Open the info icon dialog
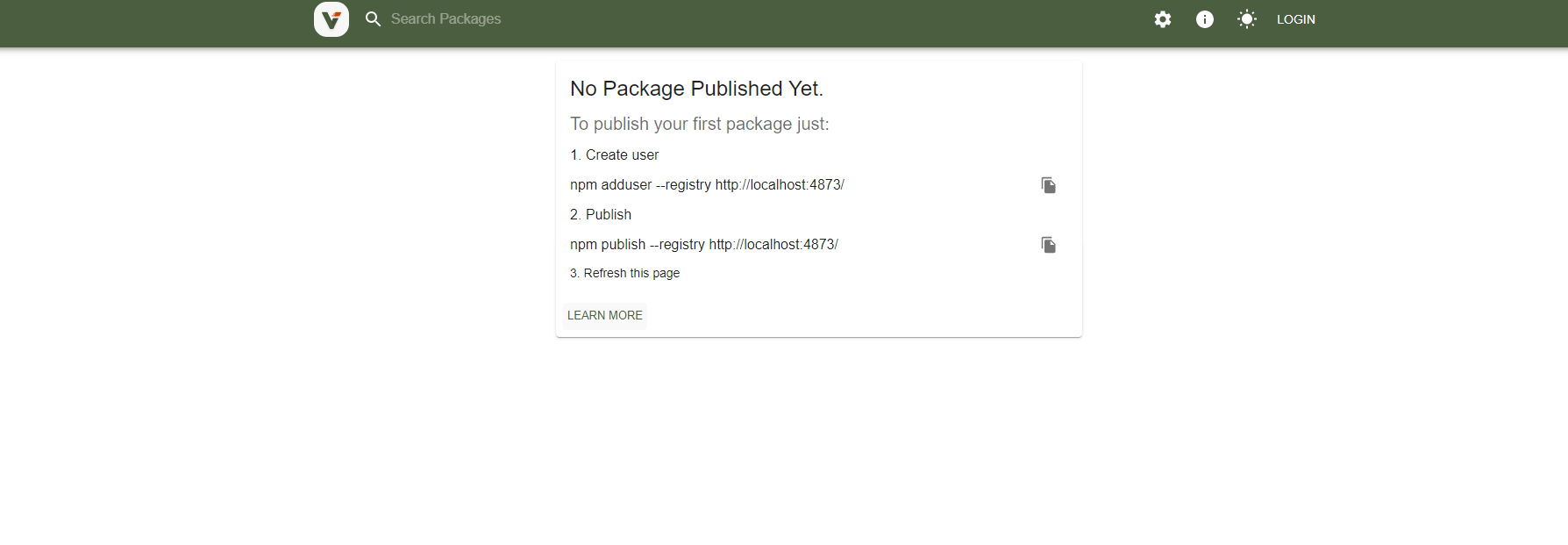This screenshot has width=1568, height=545. pos(1205,19)
